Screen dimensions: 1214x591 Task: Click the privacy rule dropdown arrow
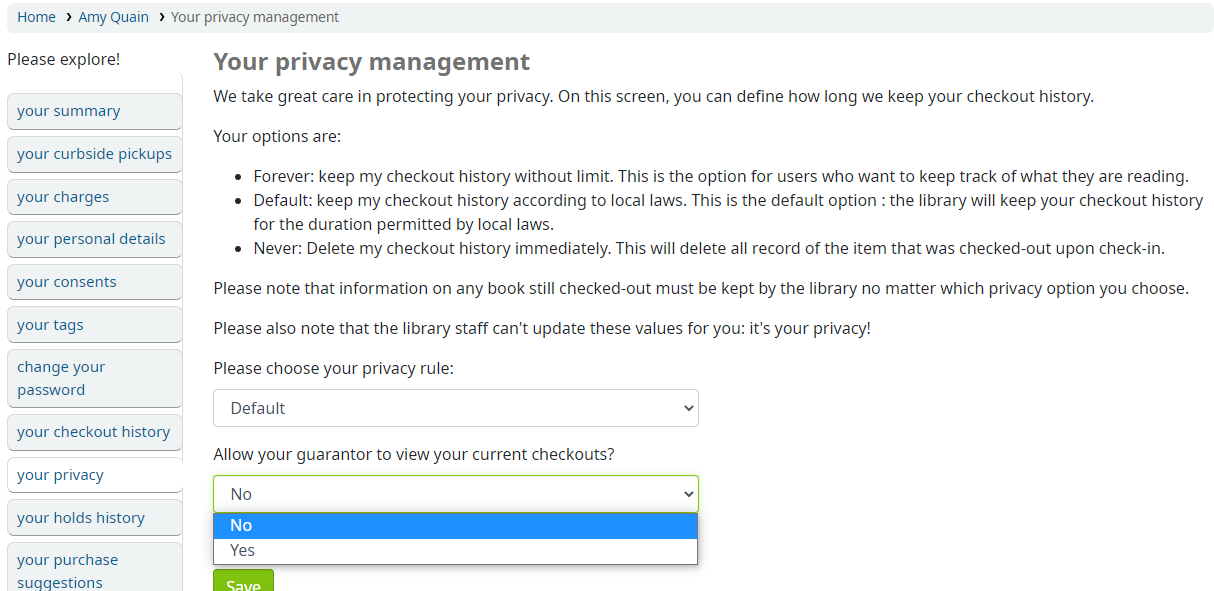coord(688,408)
